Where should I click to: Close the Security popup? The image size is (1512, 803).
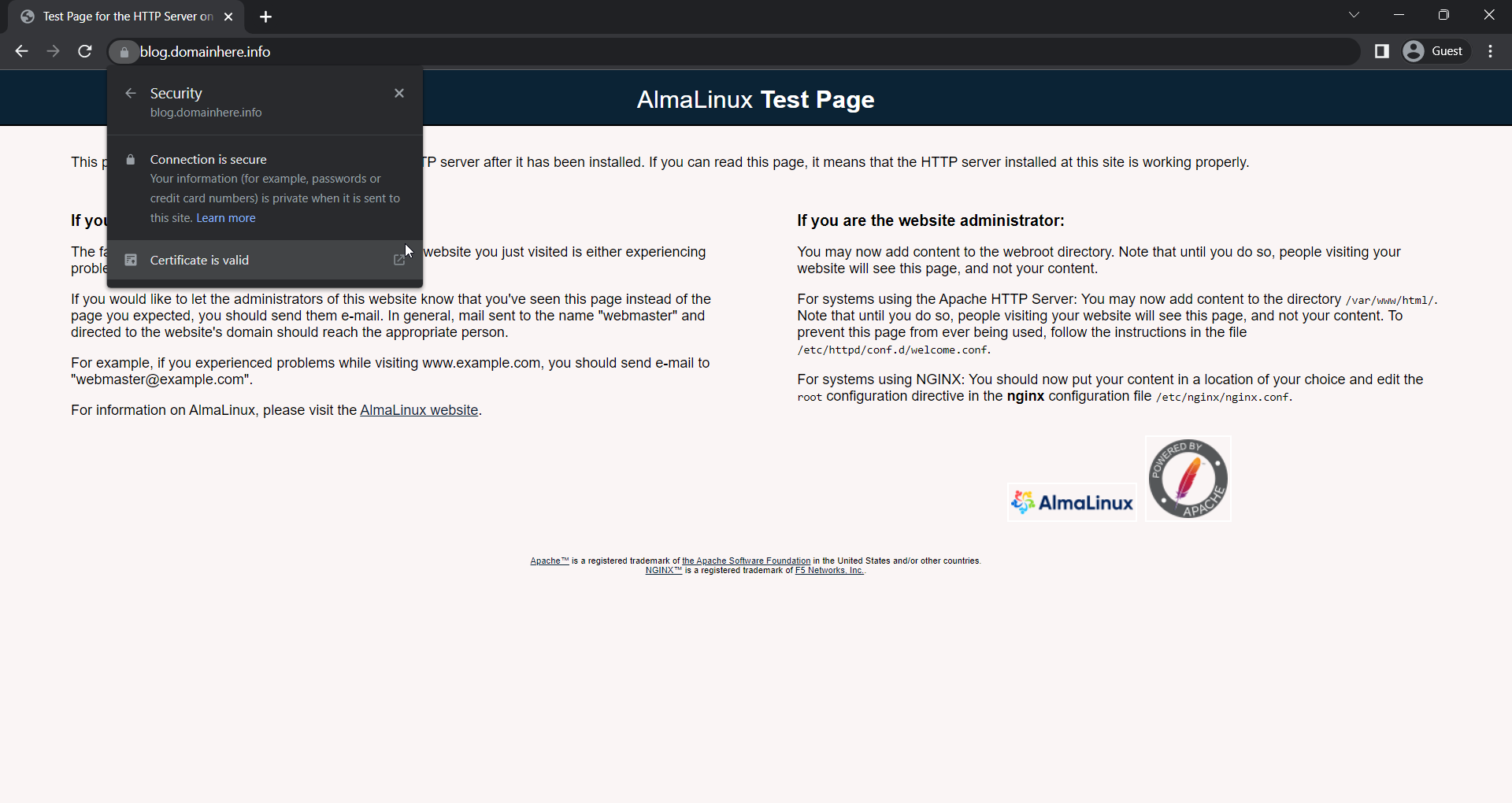click(399, 93)
